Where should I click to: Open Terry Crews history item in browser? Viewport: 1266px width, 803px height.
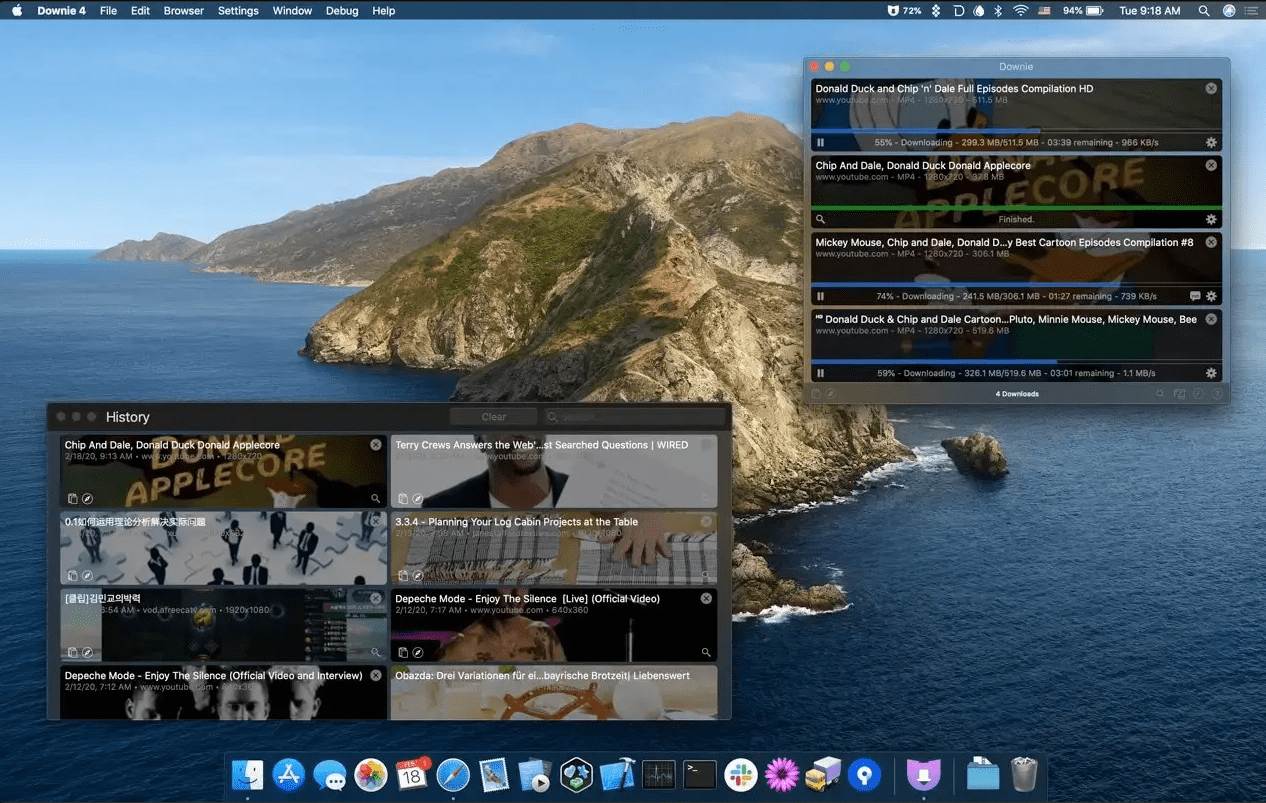point(418,498)
